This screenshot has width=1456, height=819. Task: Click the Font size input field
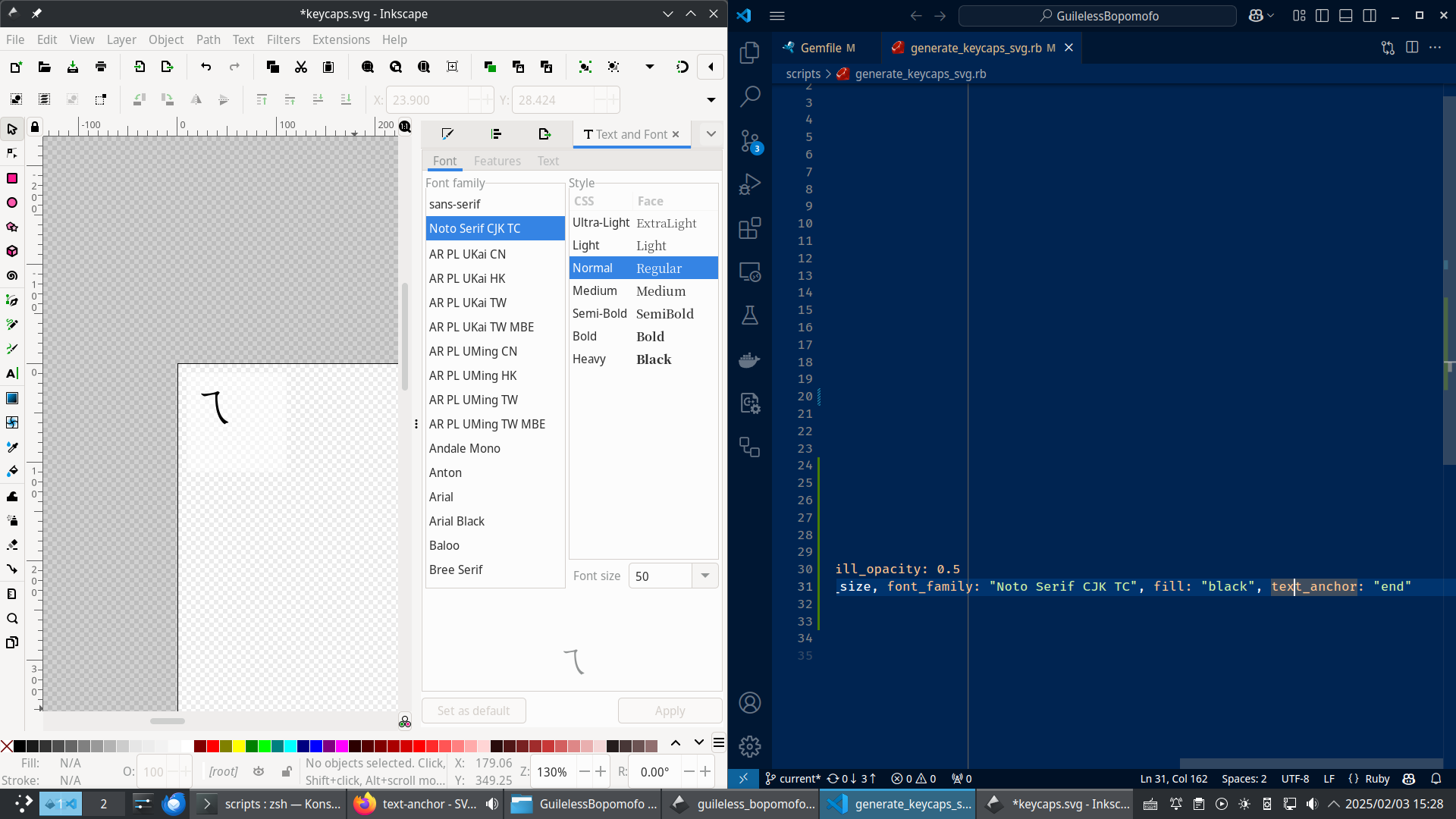(x=661, y=576)
